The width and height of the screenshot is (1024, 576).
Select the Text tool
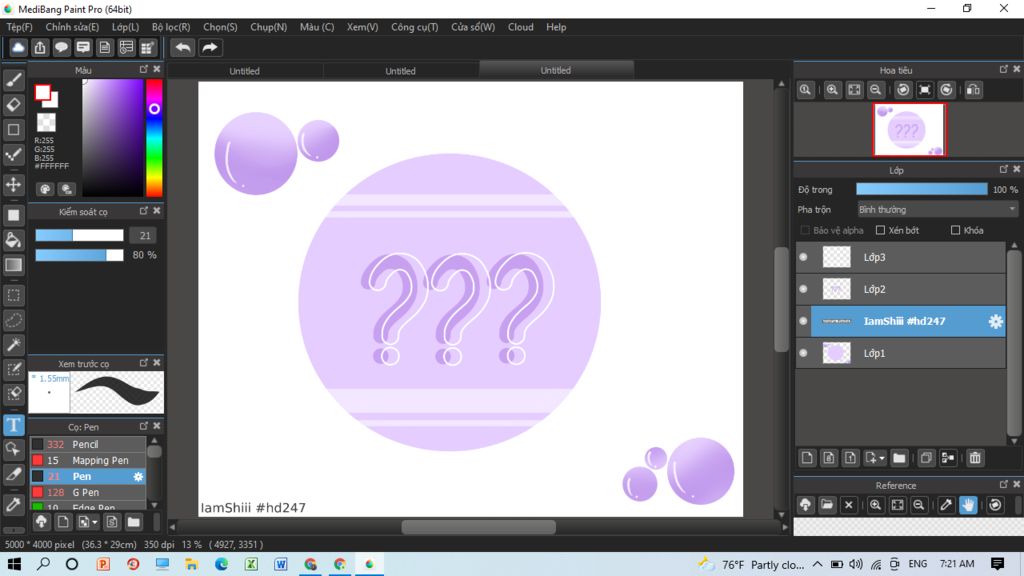point(13,425)
